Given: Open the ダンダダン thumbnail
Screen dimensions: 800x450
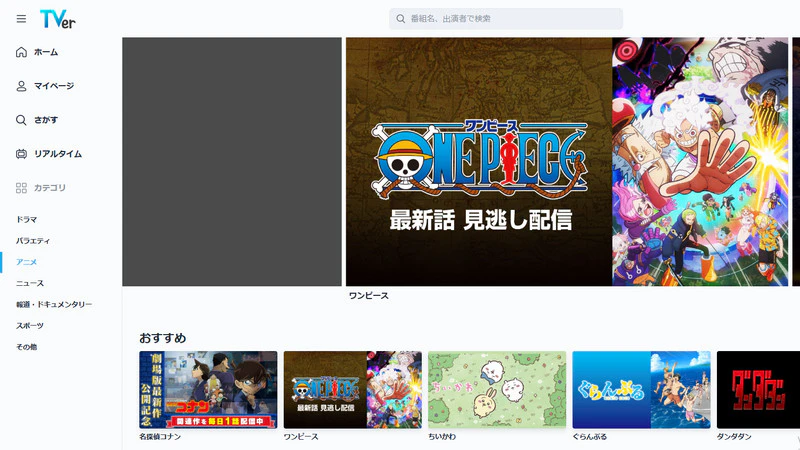Looking at the screenshot, I should pyautogui.click(x=758, y=390).
